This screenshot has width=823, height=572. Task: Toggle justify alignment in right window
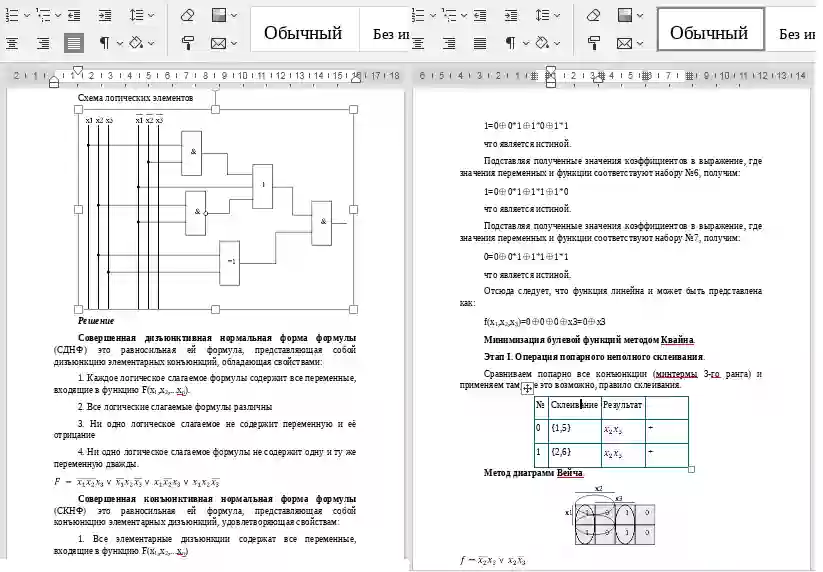pyautogui.click(x=480, y=43)
